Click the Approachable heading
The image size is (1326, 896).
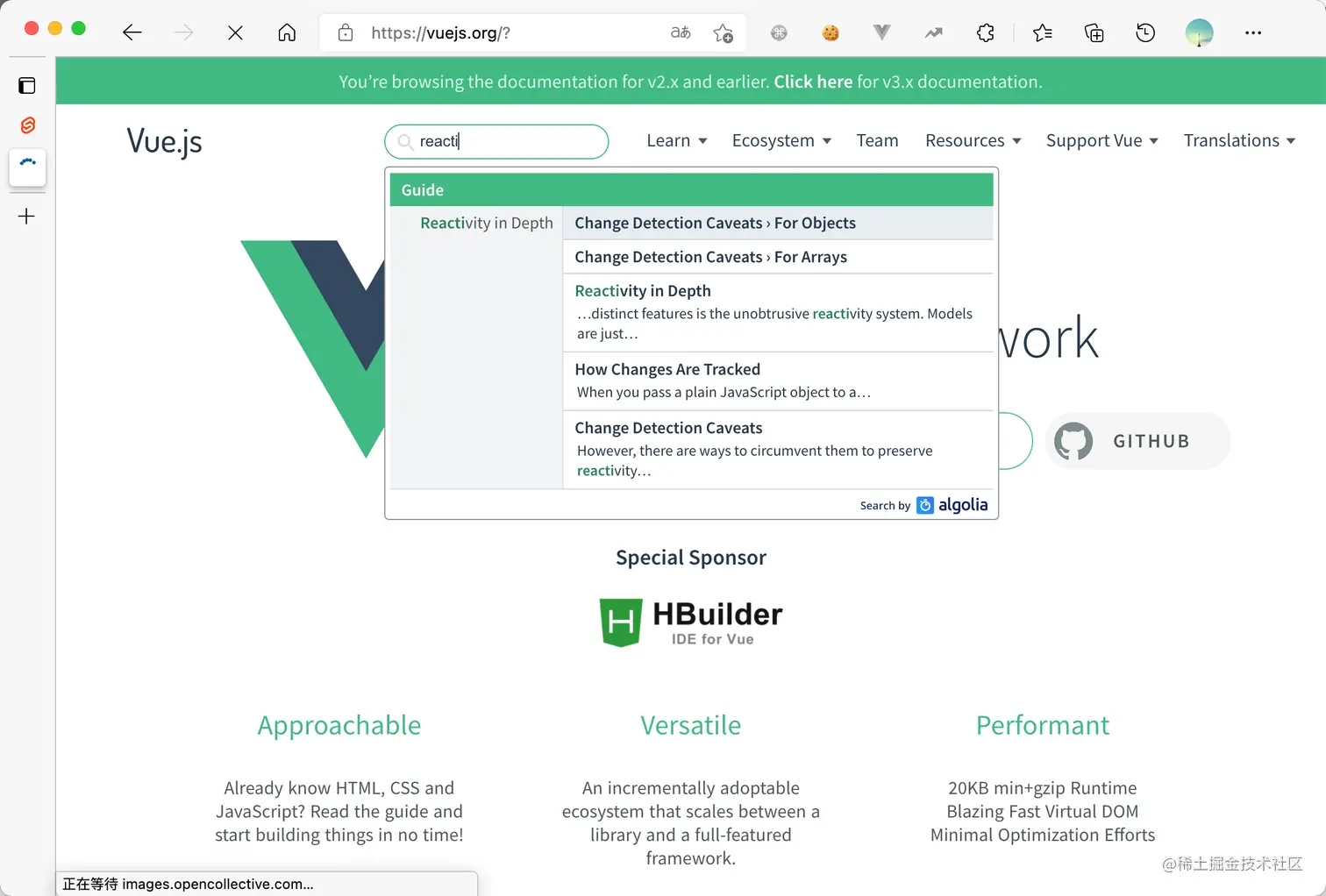[339, 725]
